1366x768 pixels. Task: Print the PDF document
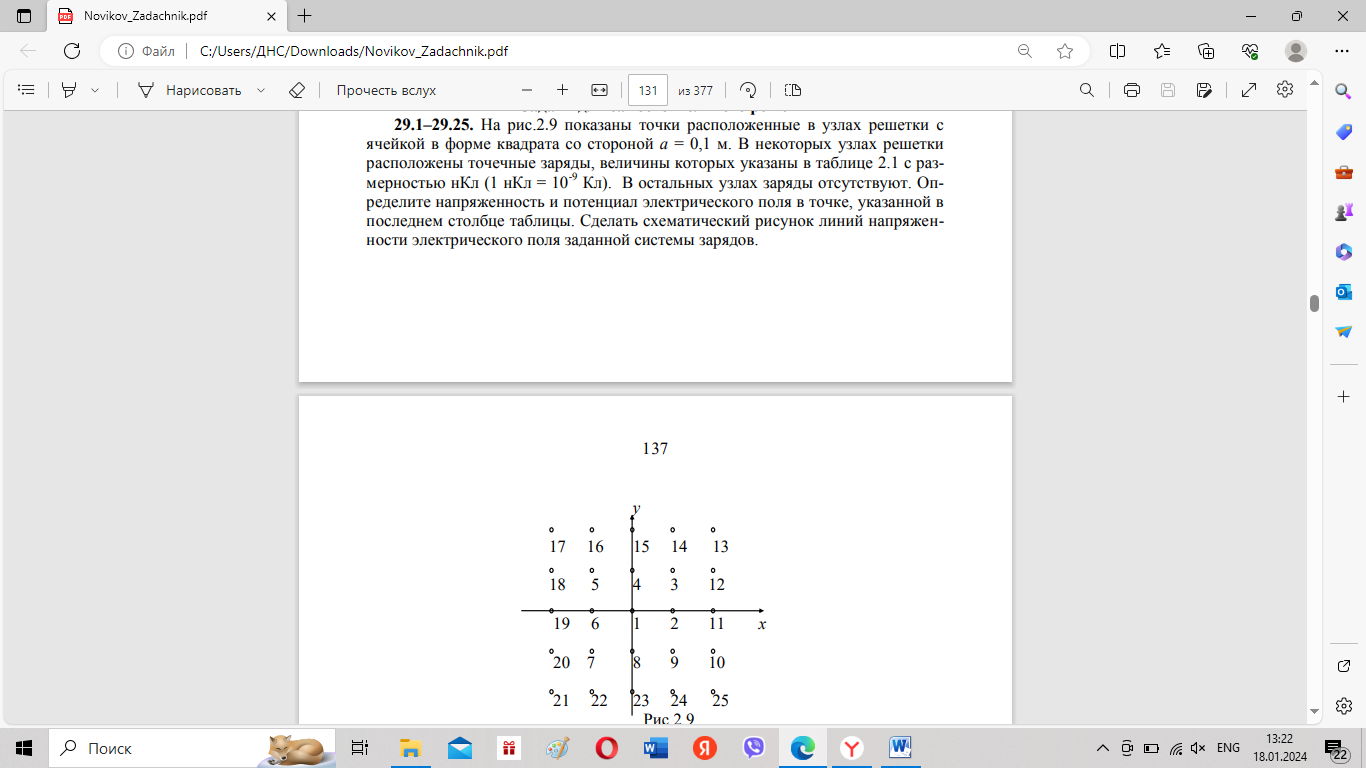click(x=1132, y=90)
